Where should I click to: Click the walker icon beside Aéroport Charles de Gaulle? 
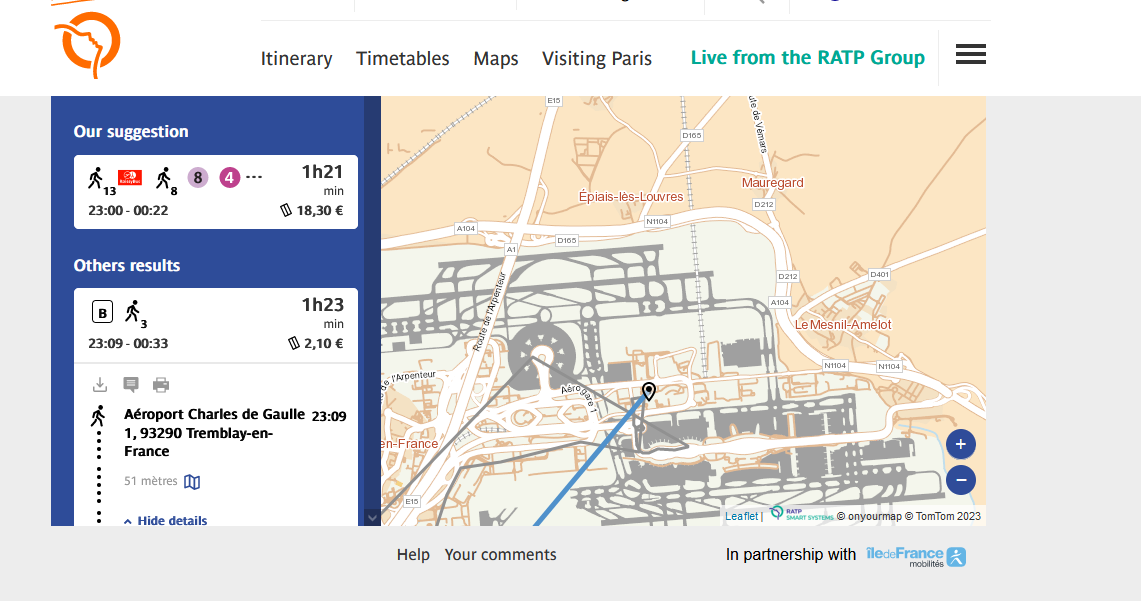click(x=98, y=416)
